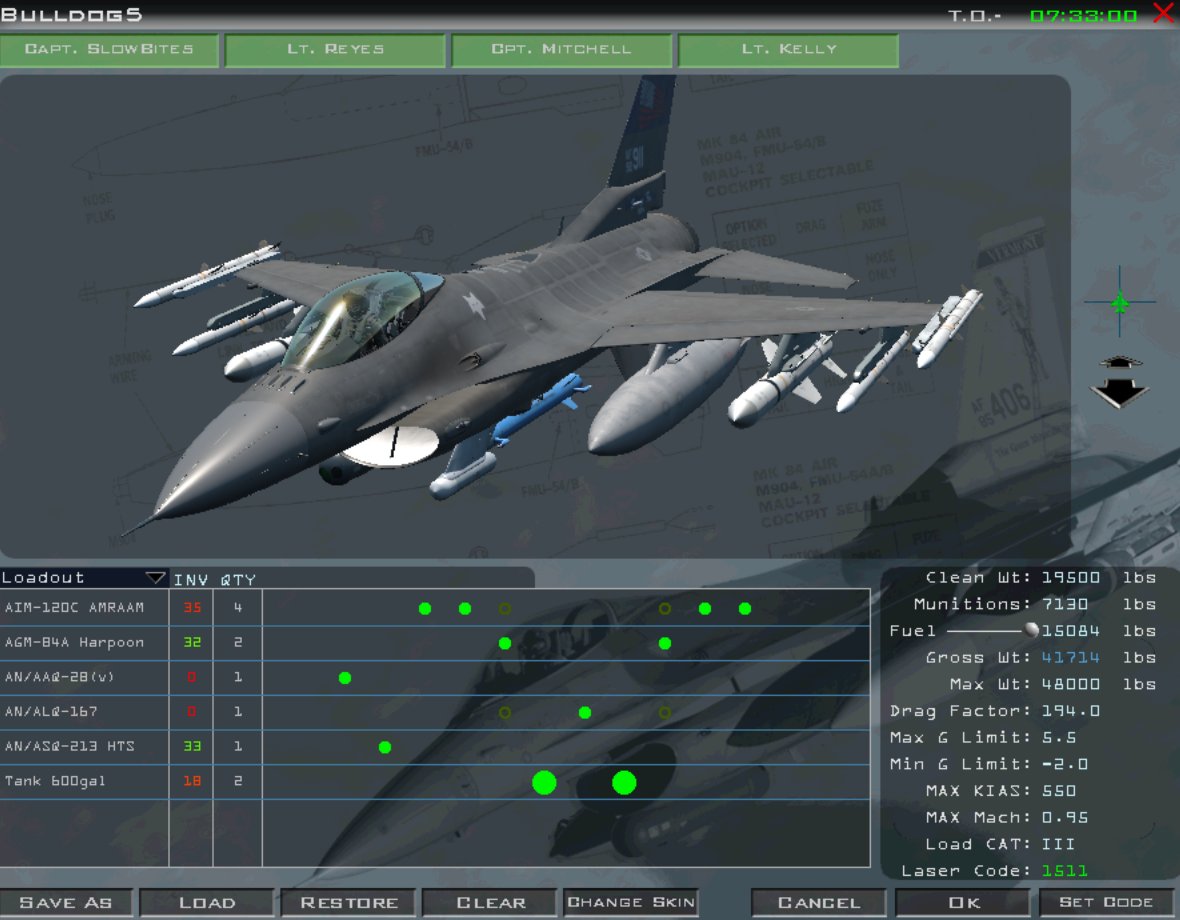Toggle AN/ASQ-213 HTS hardpoint dot
This screenshot has height=920, width=1180.
[x=385, y=747]
